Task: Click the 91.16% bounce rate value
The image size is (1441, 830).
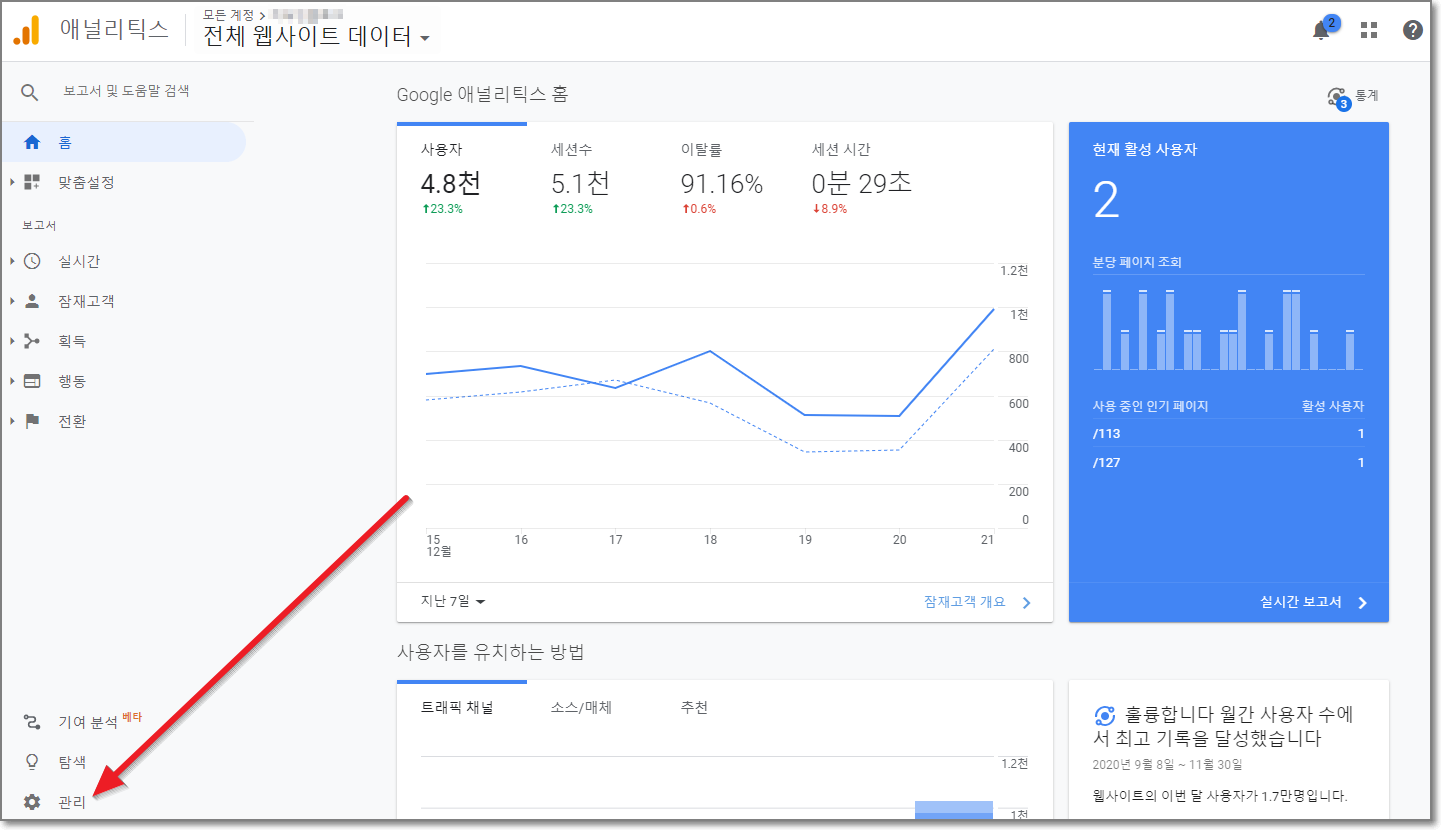Action: click(x=722, y=184)
